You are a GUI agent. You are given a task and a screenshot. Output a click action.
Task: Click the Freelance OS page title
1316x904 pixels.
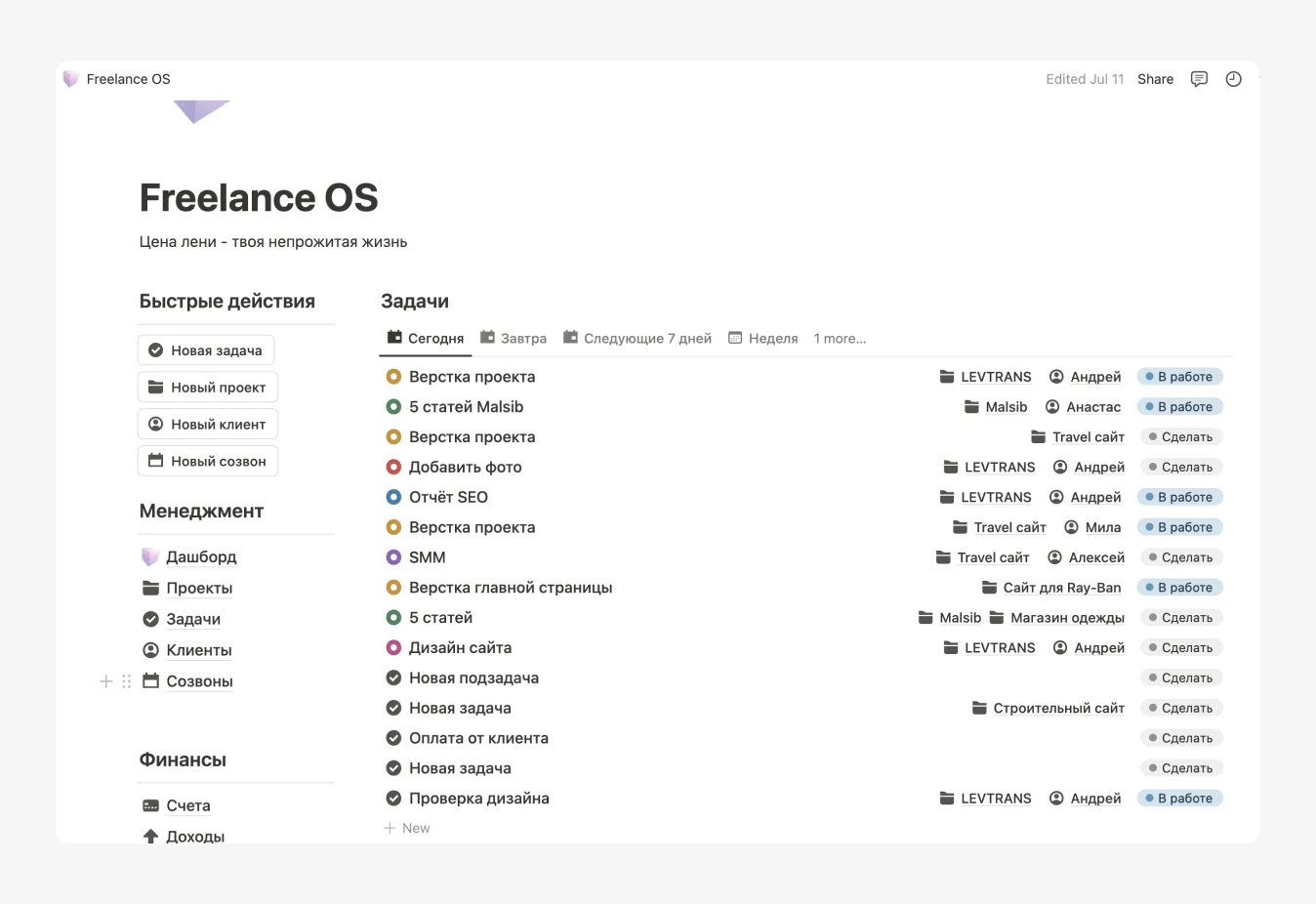pyautogui.click(x=259, y=197)
